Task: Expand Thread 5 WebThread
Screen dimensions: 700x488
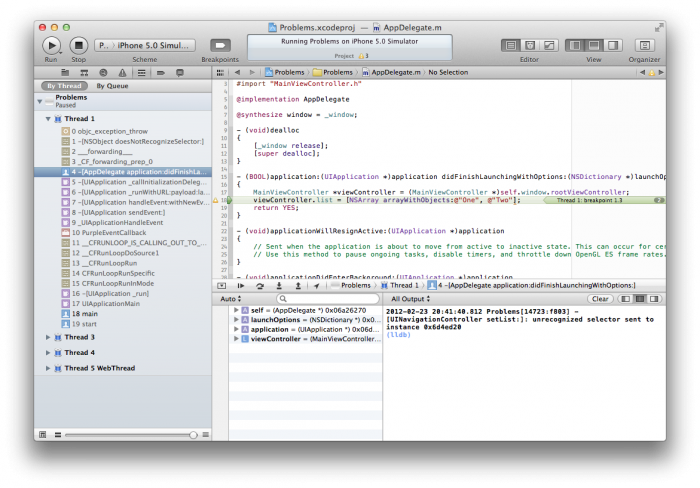Action: coord(48,368)
